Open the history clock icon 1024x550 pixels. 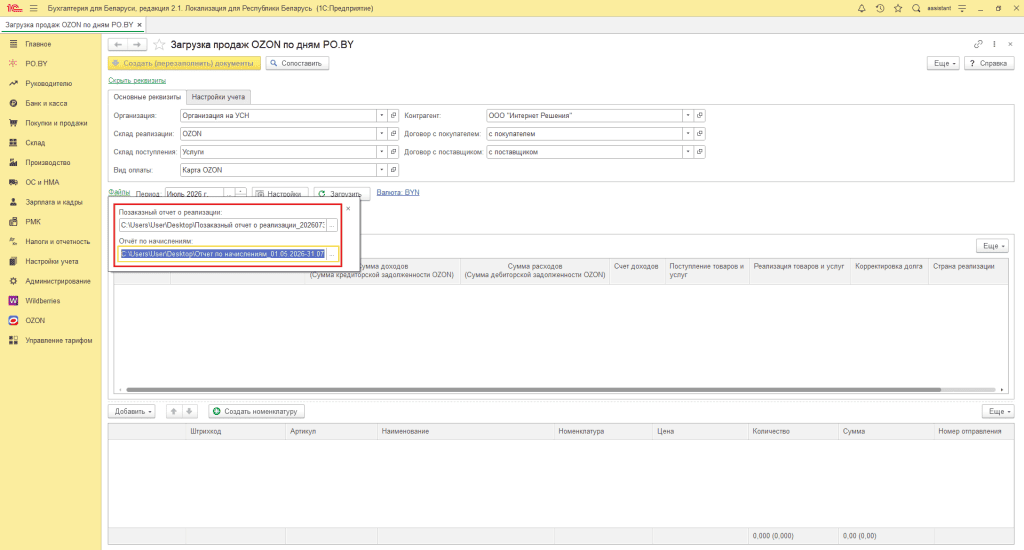[880, 8]
